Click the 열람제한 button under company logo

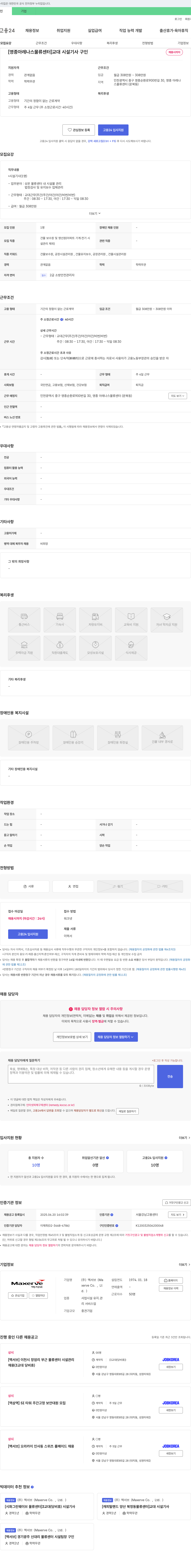(38, 1295)
